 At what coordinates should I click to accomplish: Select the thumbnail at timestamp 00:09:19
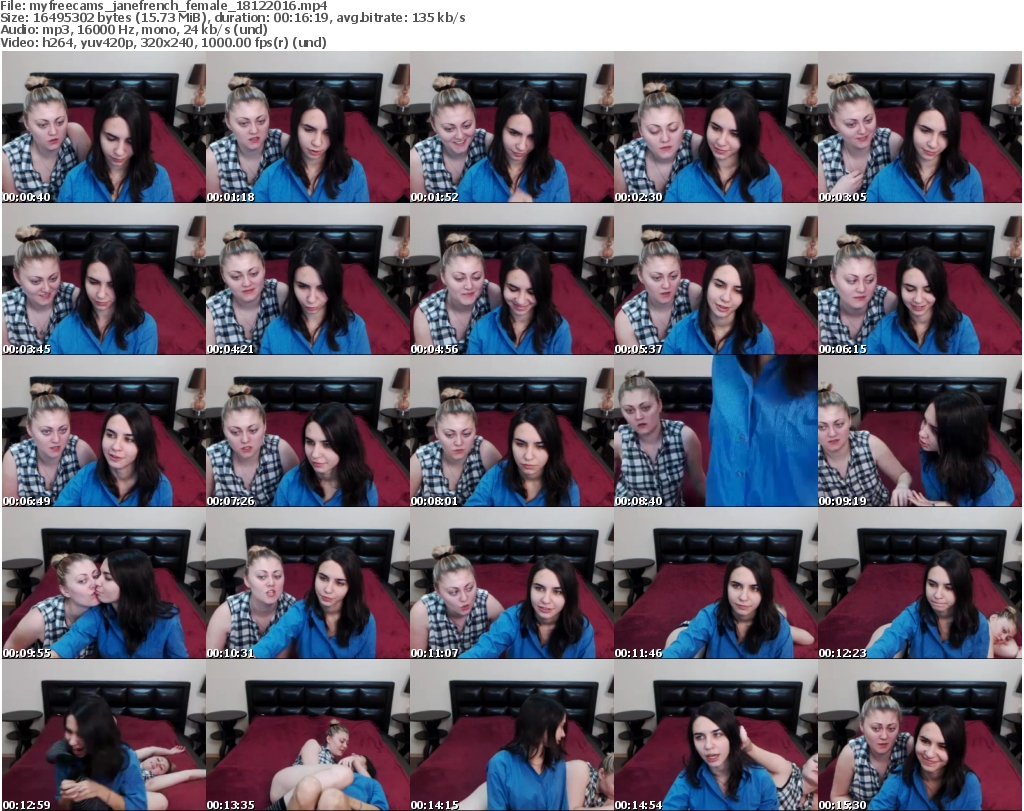pos(920,431)
